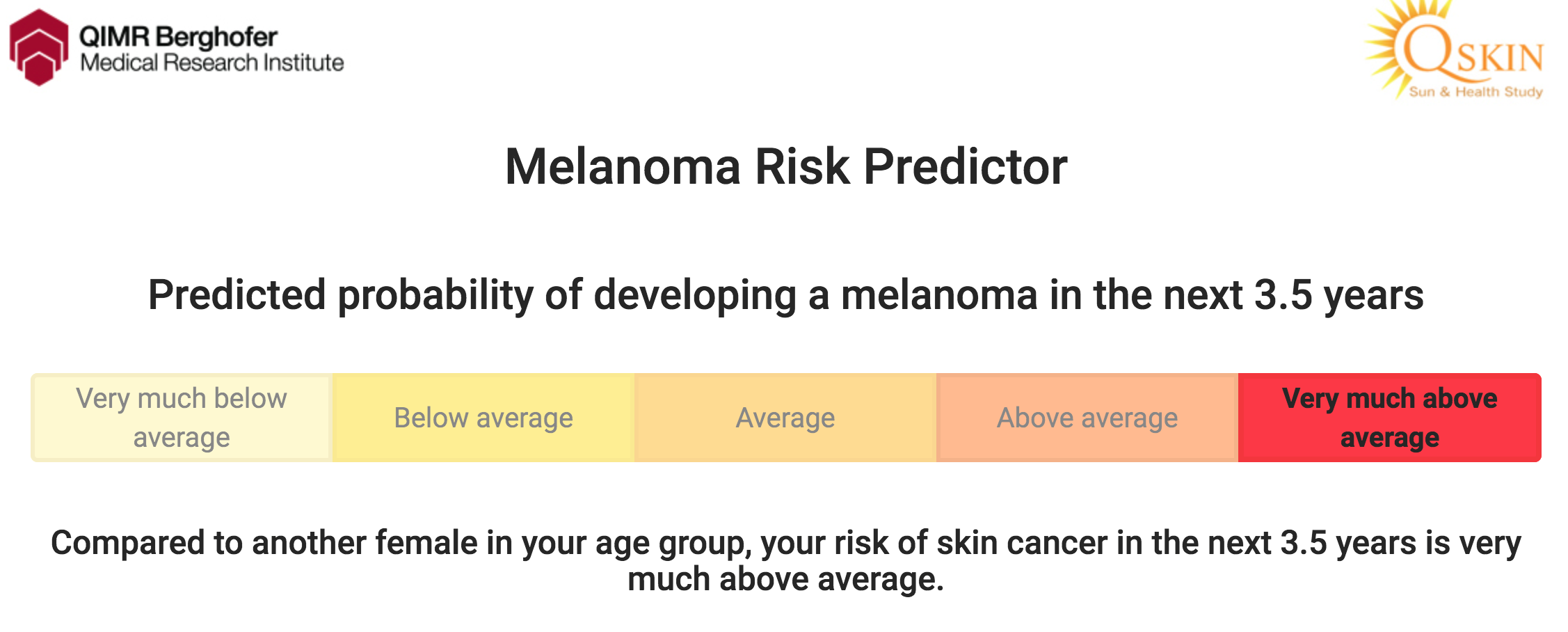Click 'much above average.' closing line
Viewport: 1568px width, 632px height.
coord(785,579)
